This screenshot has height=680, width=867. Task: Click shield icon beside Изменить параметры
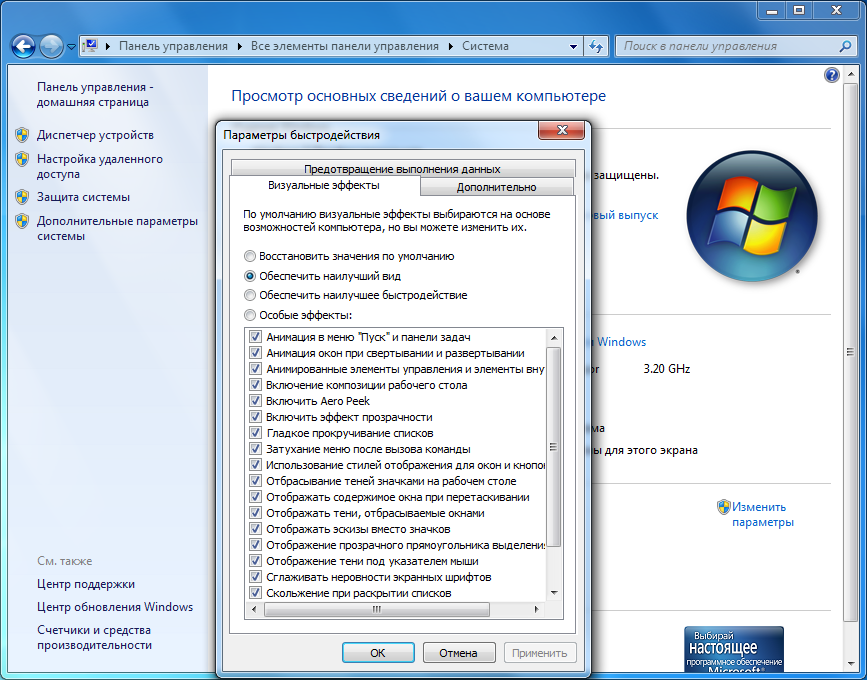tap(723, 507)
